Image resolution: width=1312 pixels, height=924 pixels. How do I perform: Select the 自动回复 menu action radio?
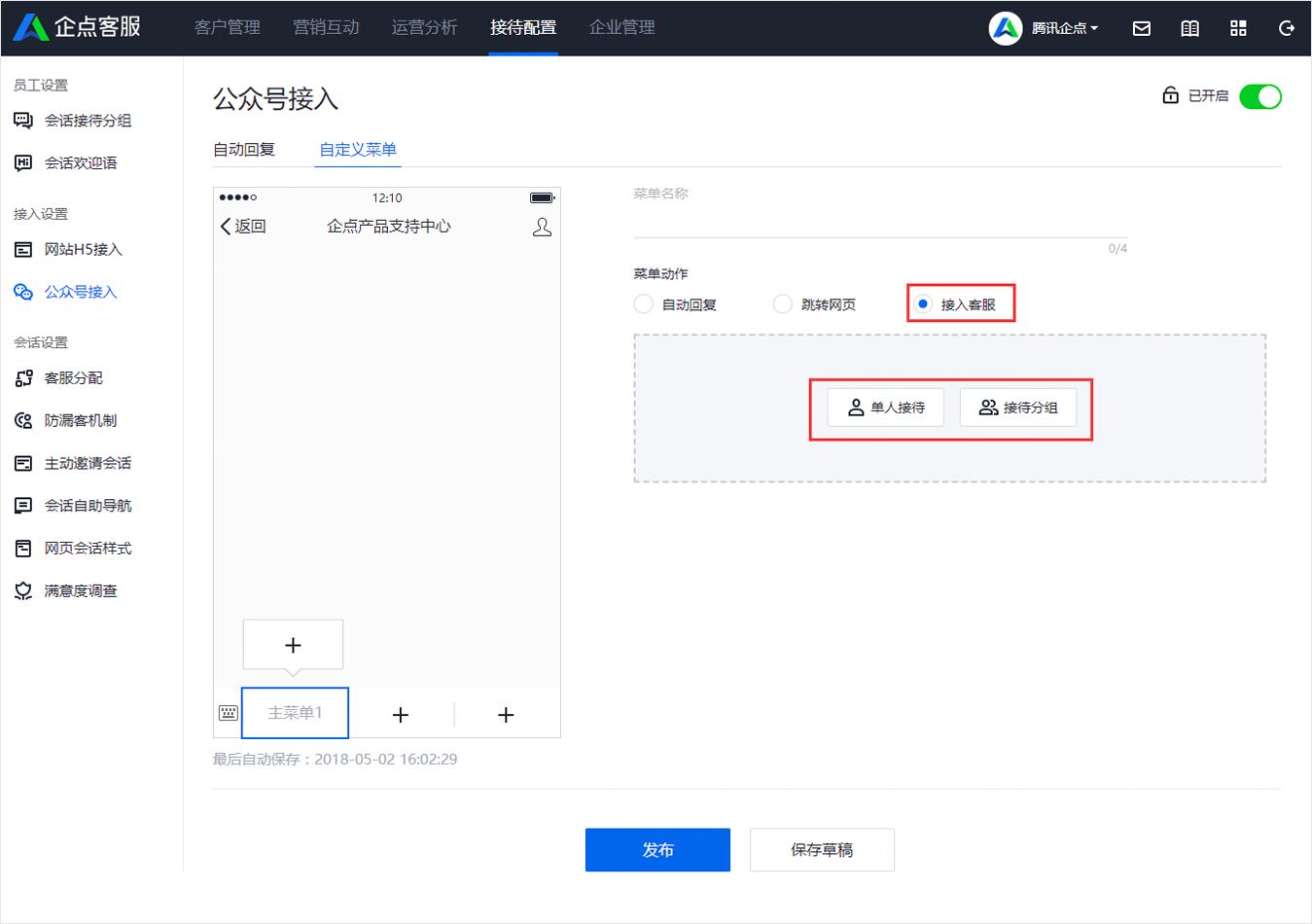pos(643,303)
